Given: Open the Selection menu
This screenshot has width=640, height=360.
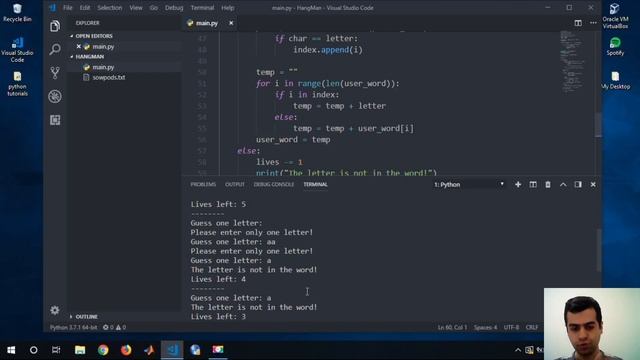Looking at the screenshot, I should 109,8.
